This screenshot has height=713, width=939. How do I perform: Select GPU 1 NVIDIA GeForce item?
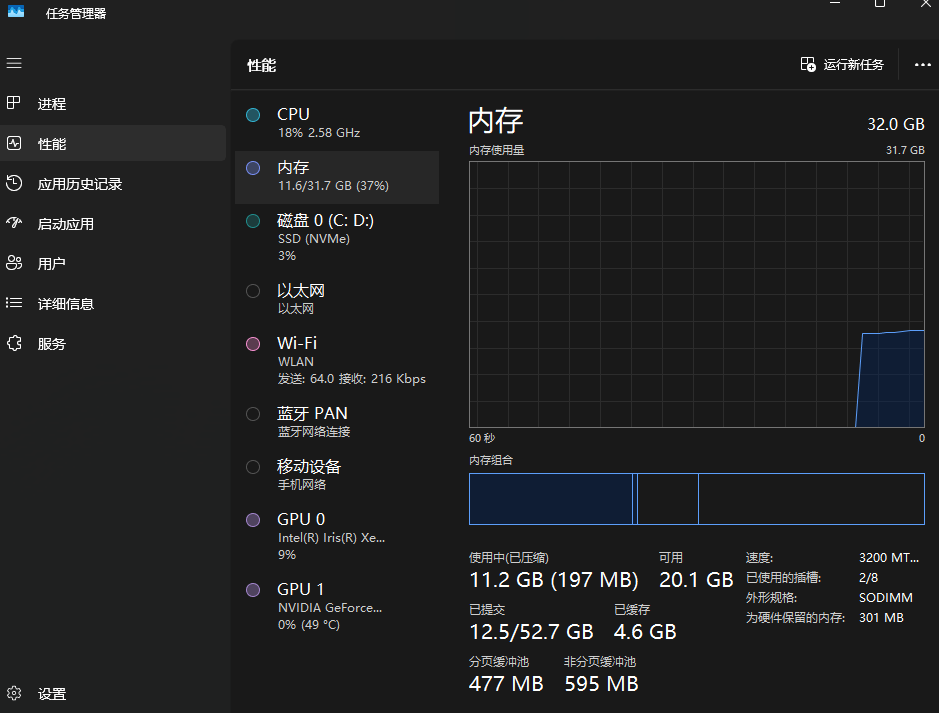(x=337, y=606)
